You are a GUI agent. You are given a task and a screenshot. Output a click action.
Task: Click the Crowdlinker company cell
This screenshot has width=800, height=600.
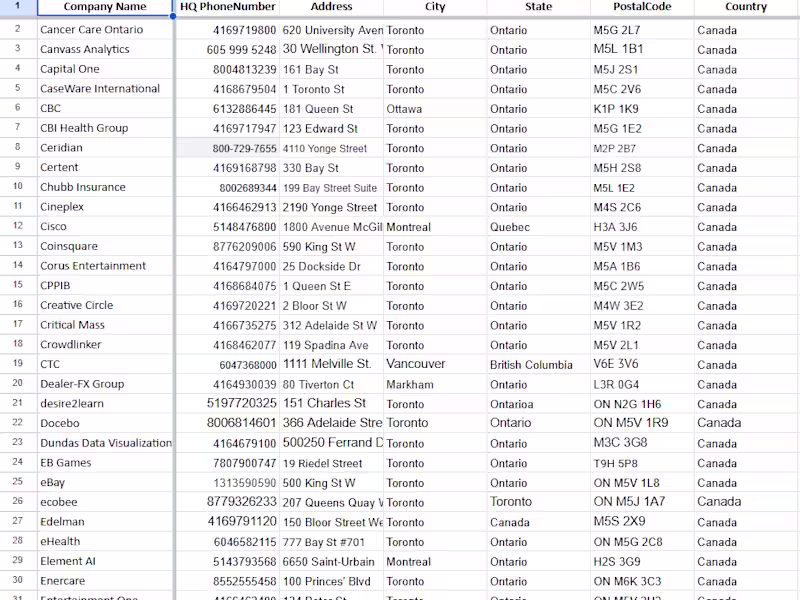pos(105,345)
